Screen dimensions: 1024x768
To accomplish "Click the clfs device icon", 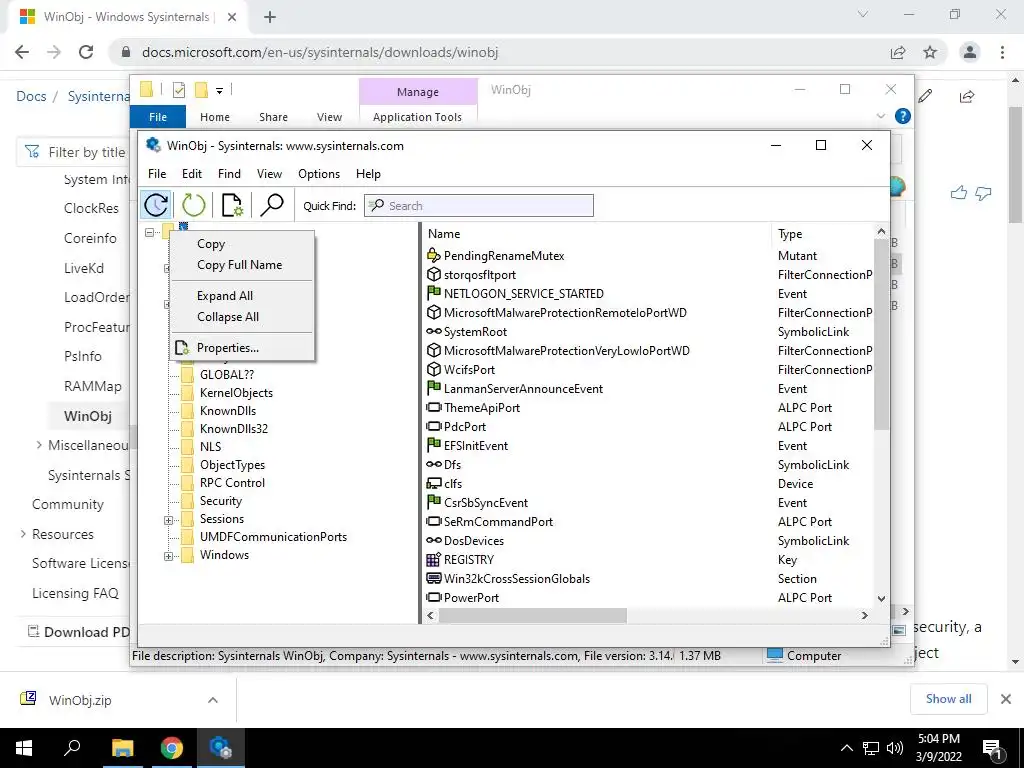I will pos(434,483).
